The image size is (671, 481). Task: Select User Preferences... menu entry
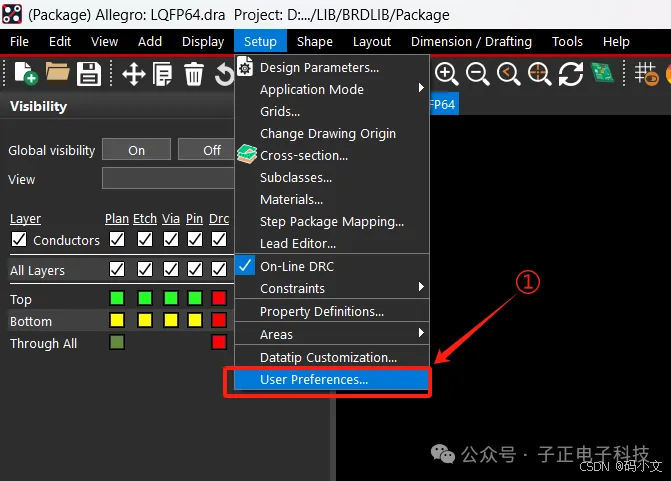pos(332,380)
